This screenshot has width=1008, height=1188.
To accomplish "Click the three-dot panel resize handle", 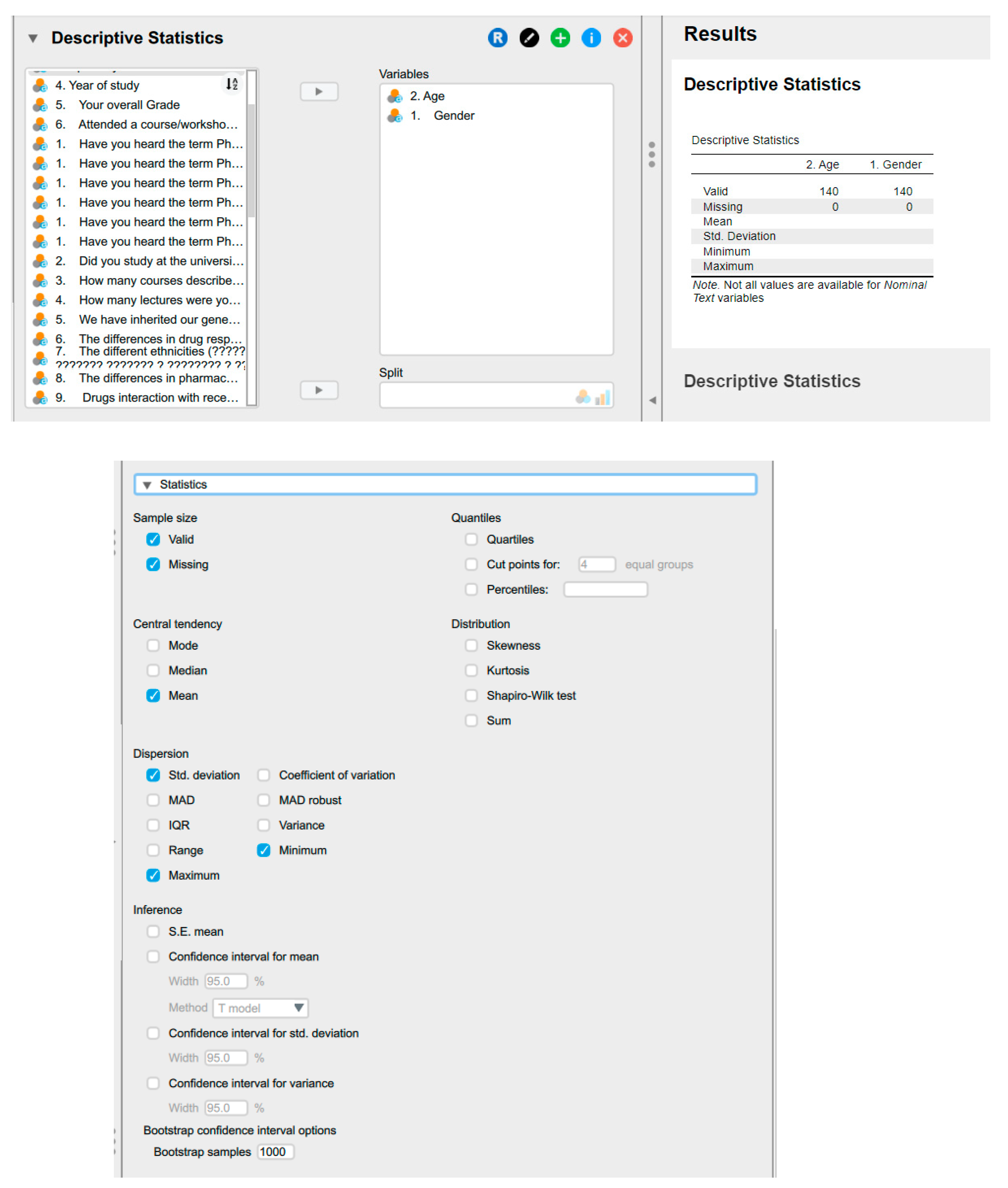I will [651, 154].
